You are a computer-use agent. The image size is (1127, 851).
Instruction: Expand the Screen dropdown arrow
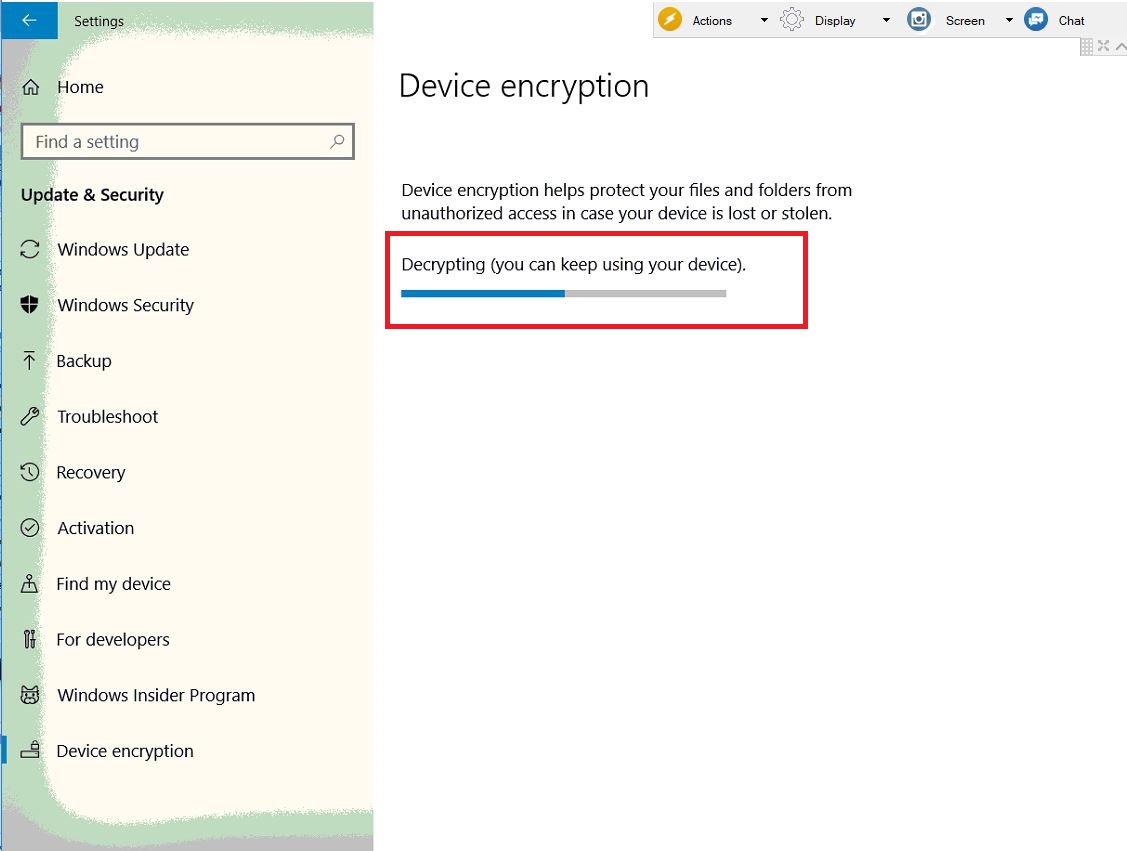pos(1009,20)
